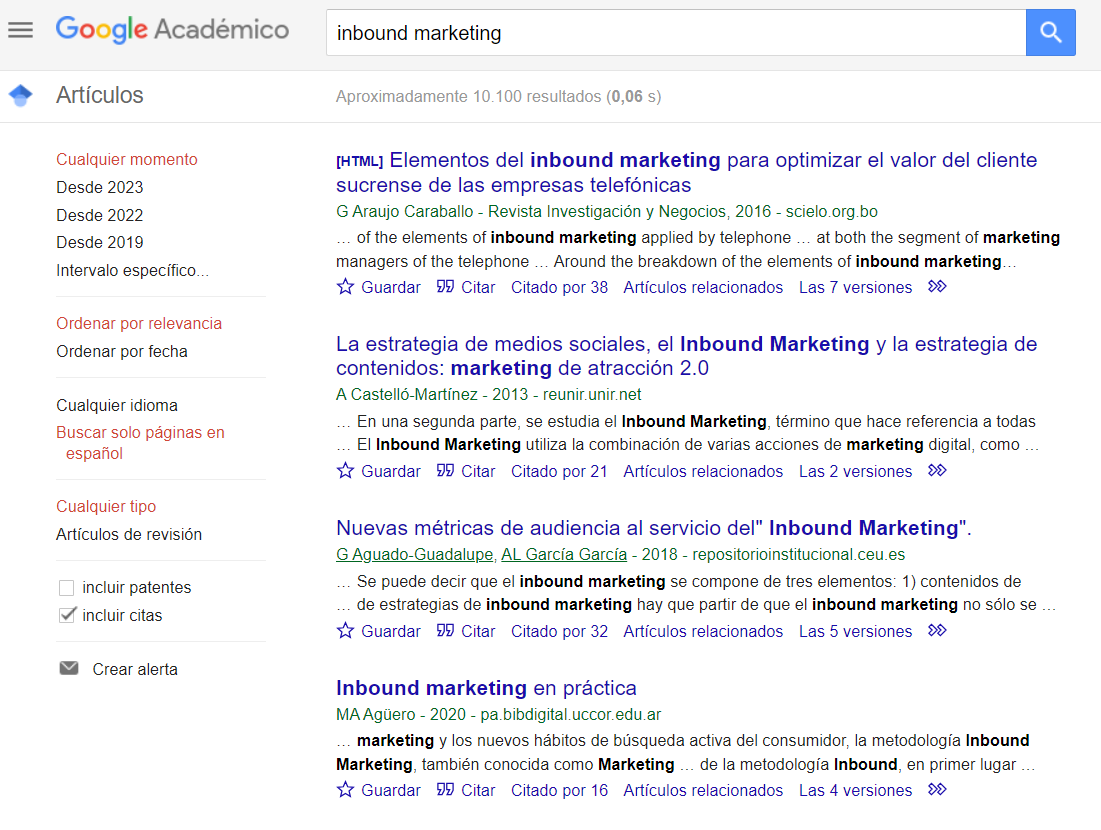Select Ordenar por relevancia
The height and width of the screenshot is (830, 1101).
(x=139, y=324)
